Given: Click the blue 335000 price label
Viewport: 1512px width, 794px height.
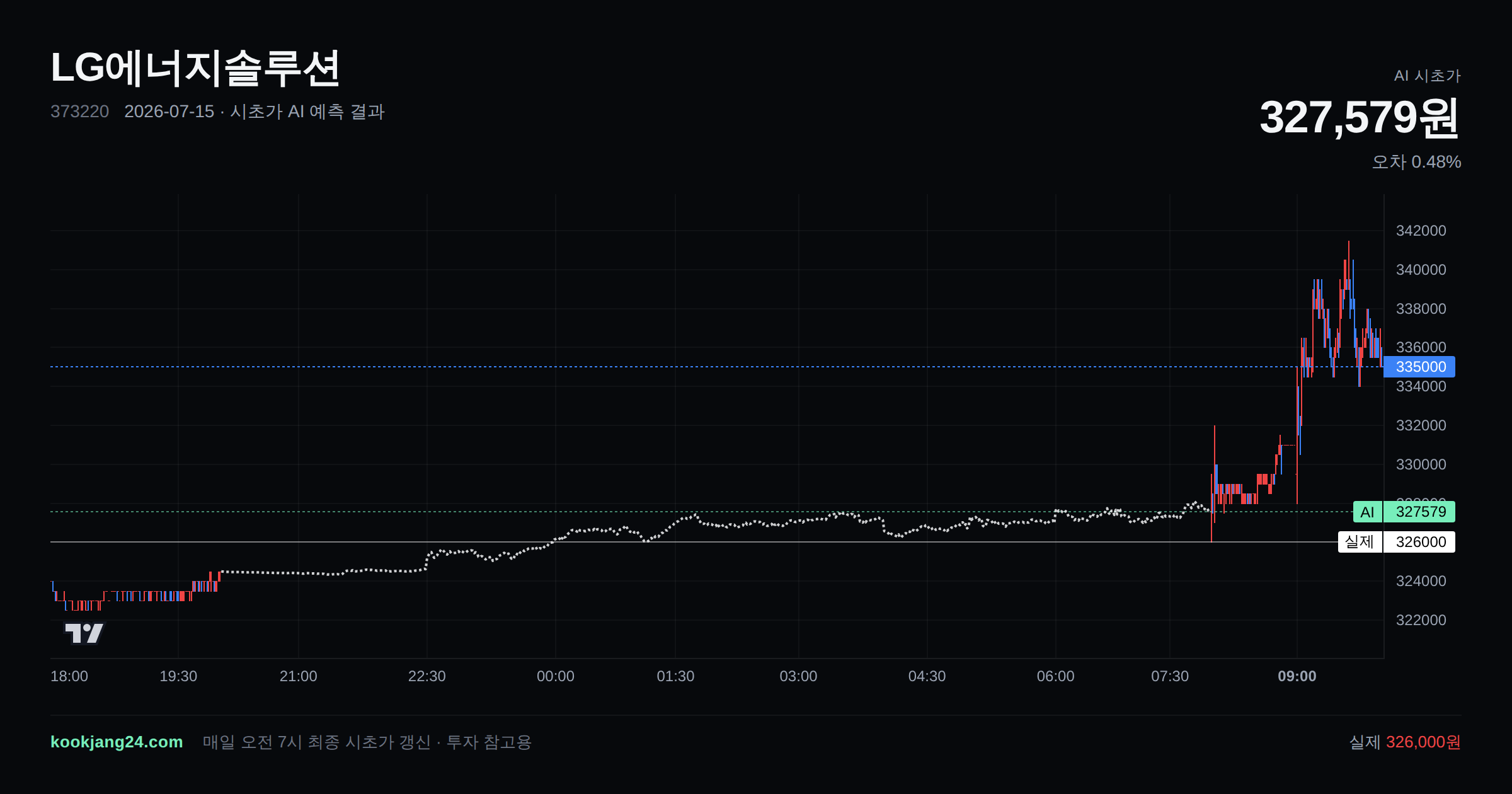Looking at the screenshot, I should point(1419,367).
